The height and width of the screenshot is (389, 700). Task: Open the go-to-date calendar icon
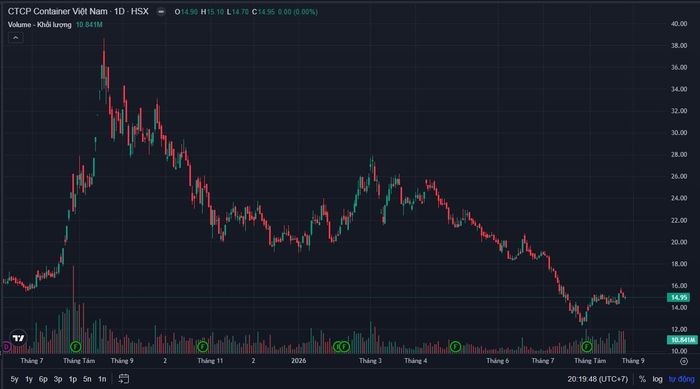(124, 379)
